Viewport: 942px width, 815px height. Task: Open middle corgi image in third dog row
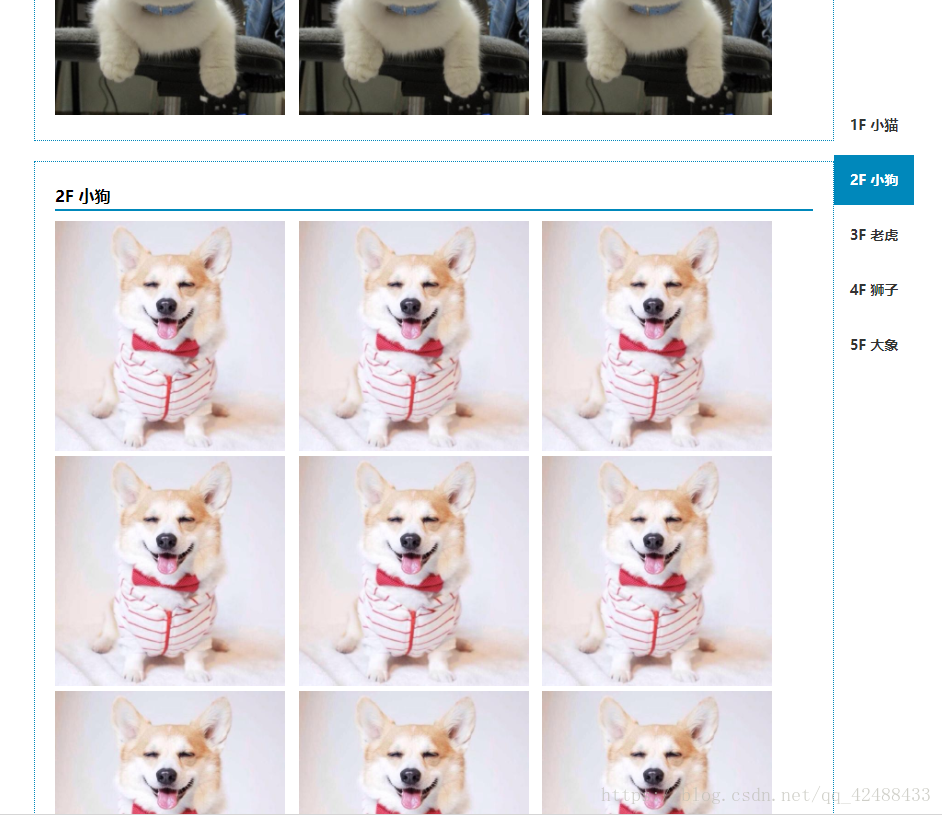(x=414, y=753)
